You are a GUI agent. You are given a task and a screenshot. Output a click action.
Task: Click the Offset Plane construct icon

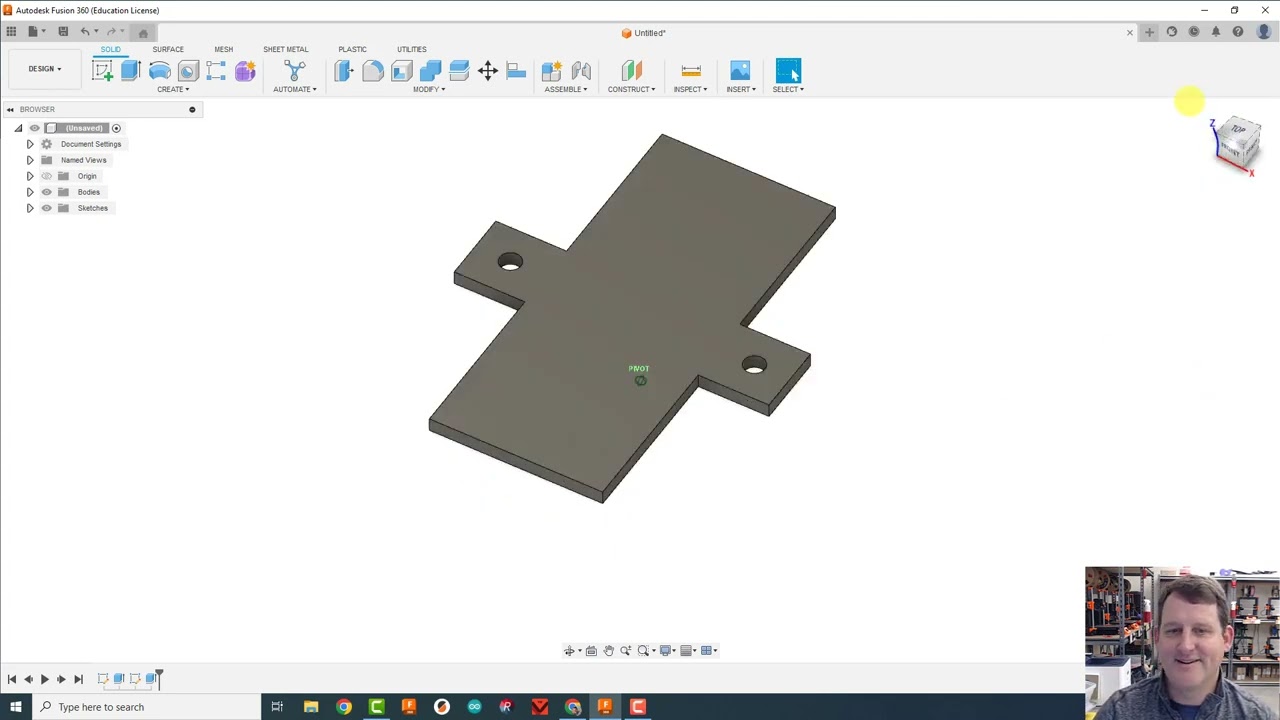coord(631,70)
